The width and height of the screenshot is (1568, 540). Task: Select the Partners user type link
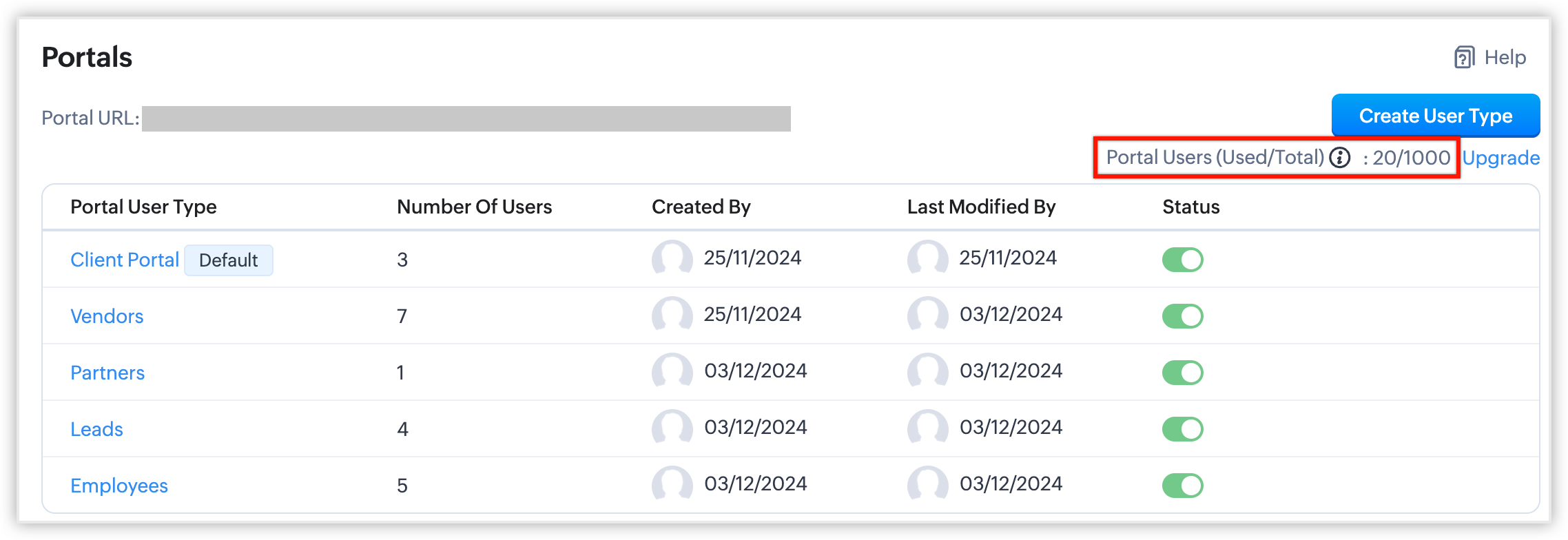click(107, 373)
